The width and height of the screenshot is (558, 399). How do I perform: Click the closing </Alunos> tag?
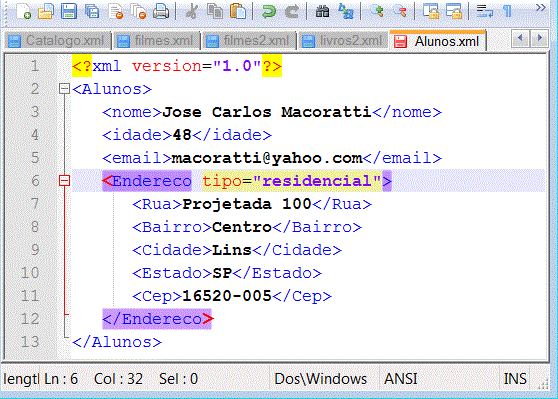tap(117, 342)
